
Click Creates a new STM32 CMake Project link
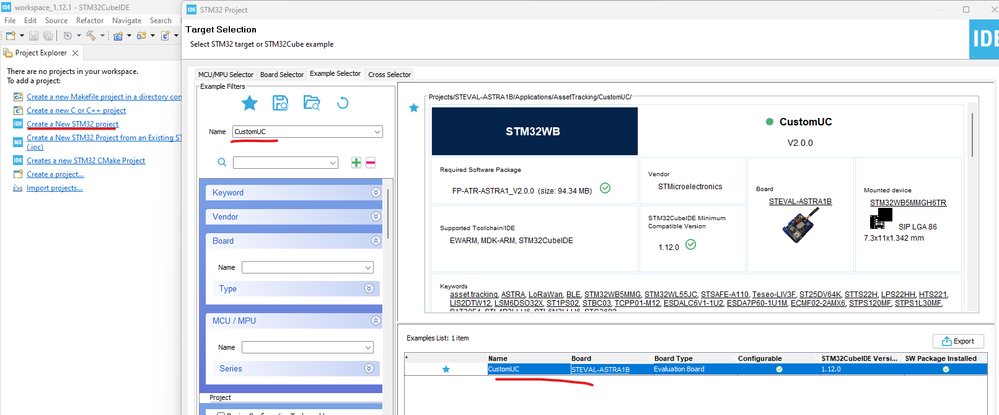[85, 161]
